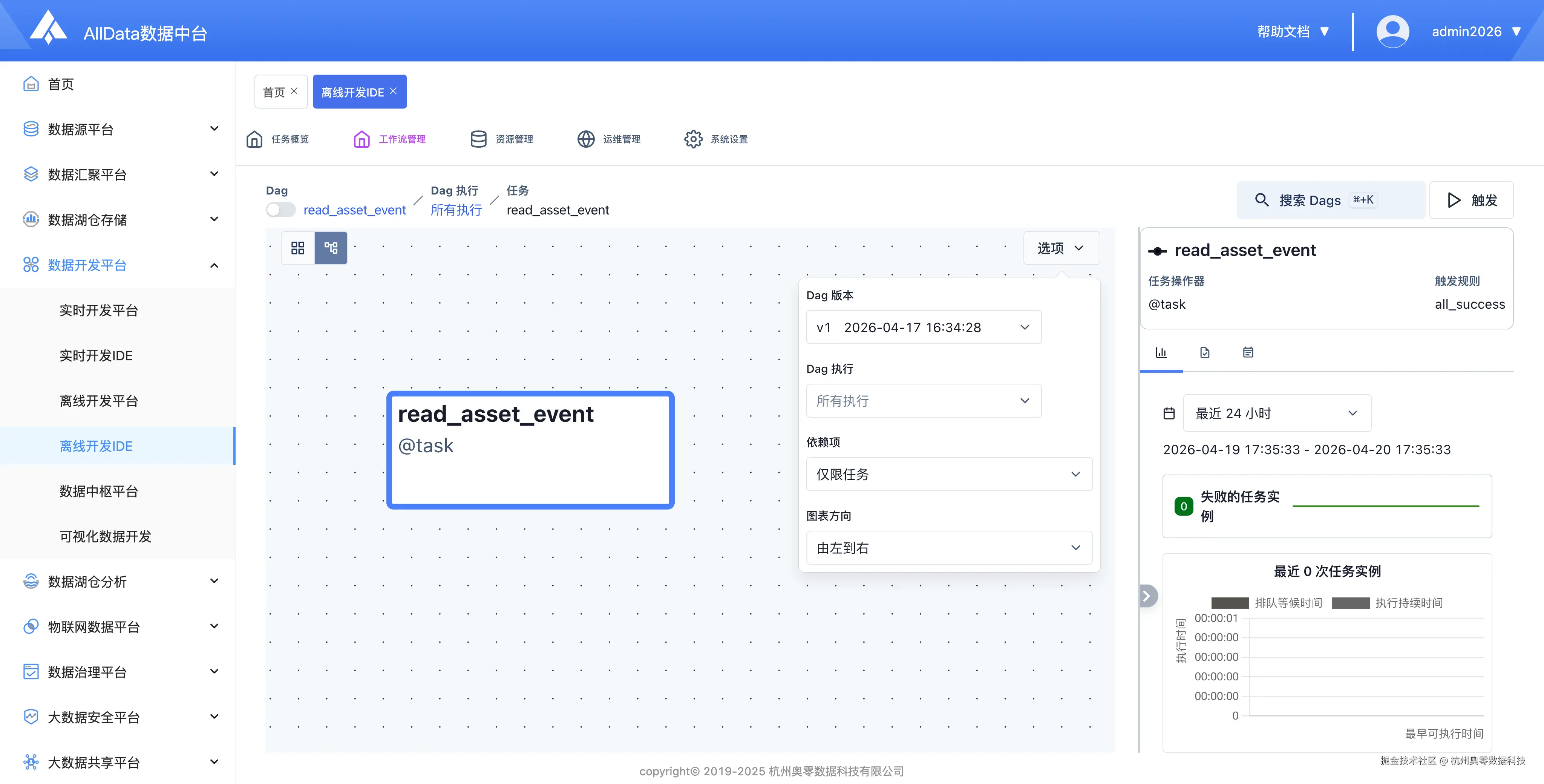Open the task overview home icon

[x=255, y=139]
